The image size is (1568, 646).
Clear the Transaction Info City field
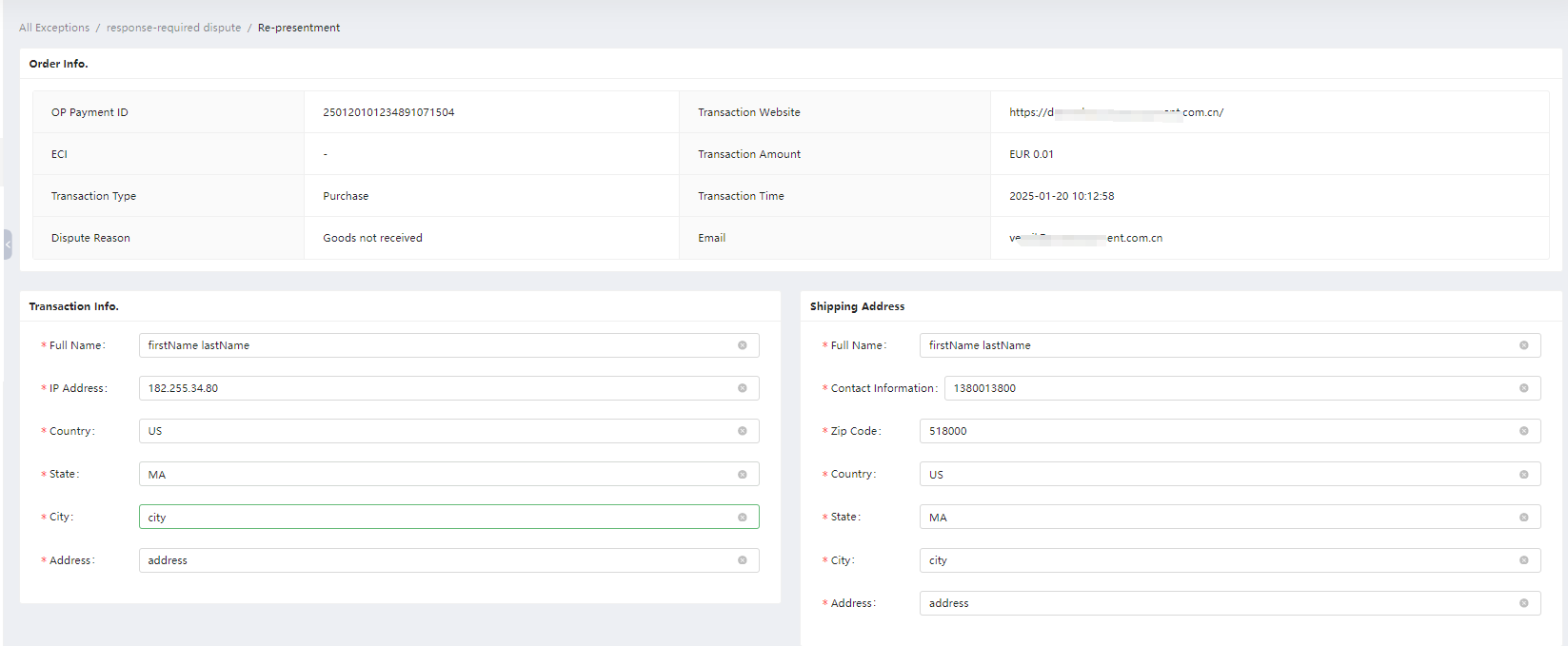pos(743,518)
